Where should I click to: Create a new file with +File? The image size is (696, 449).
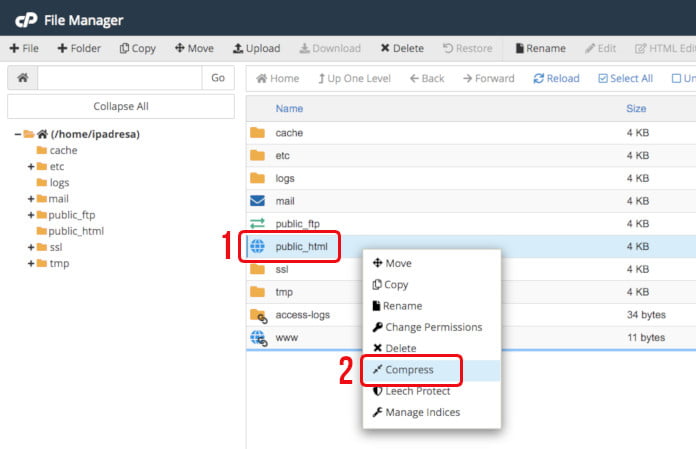click(24, 48)
